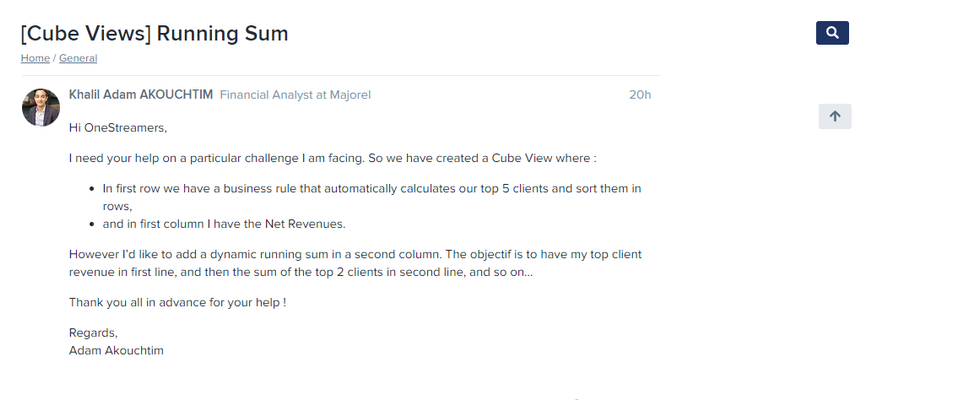Click the [Cube Views] Running Sum title
Image resolution: width=980 pixels, height=400 pixels.
(x=154, y=33)
